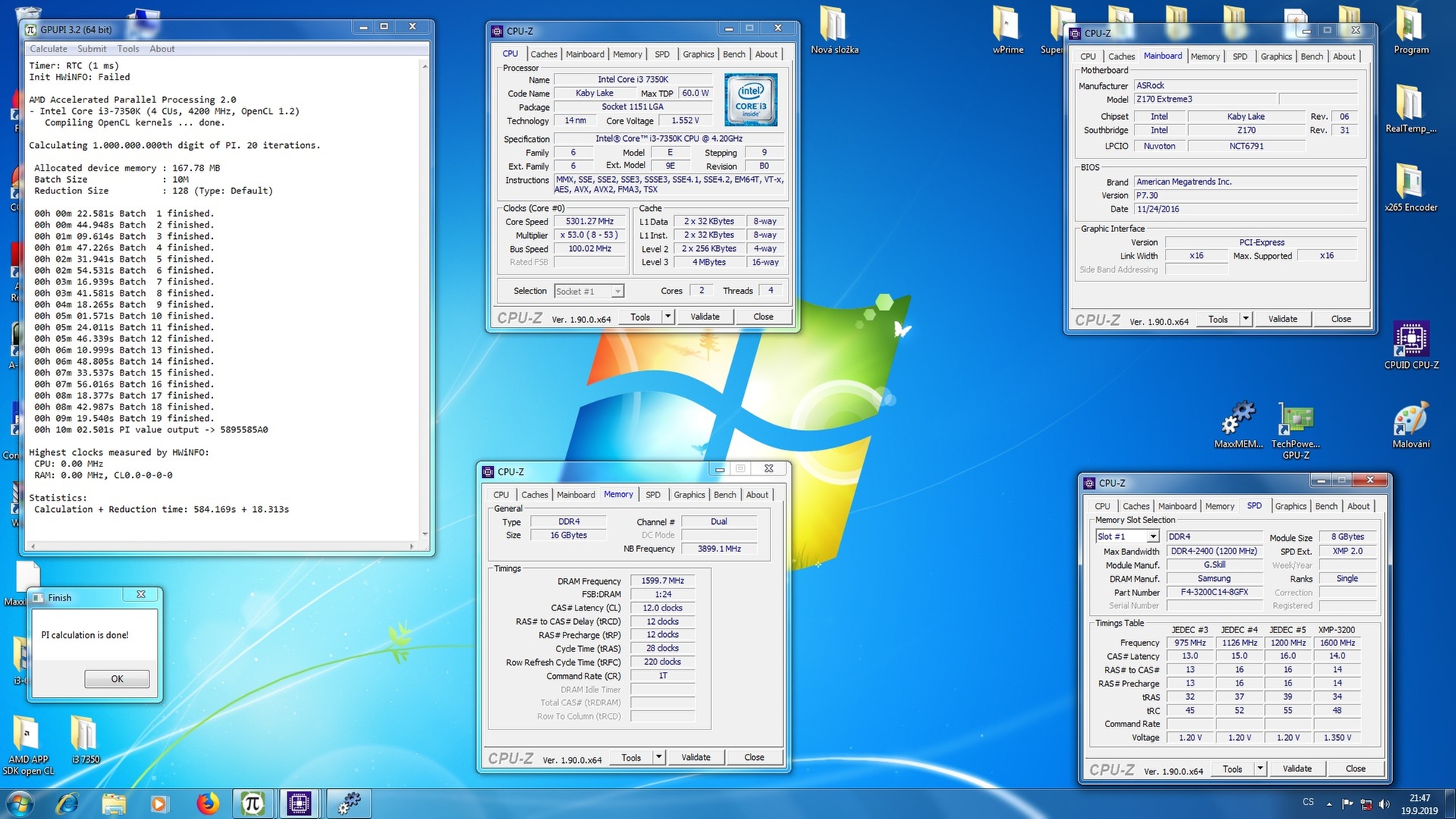This screenshot has width=1456, height=819.
Task: Select About tab in CPU-Z SPD window
Action: pyautogui.click(x=1359, y=506)
